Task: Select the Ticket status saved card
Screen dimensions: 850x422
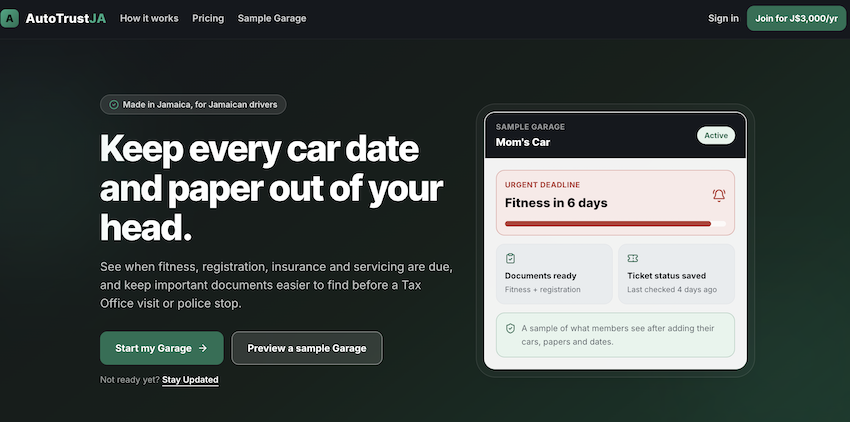Action: coord(677,273)
